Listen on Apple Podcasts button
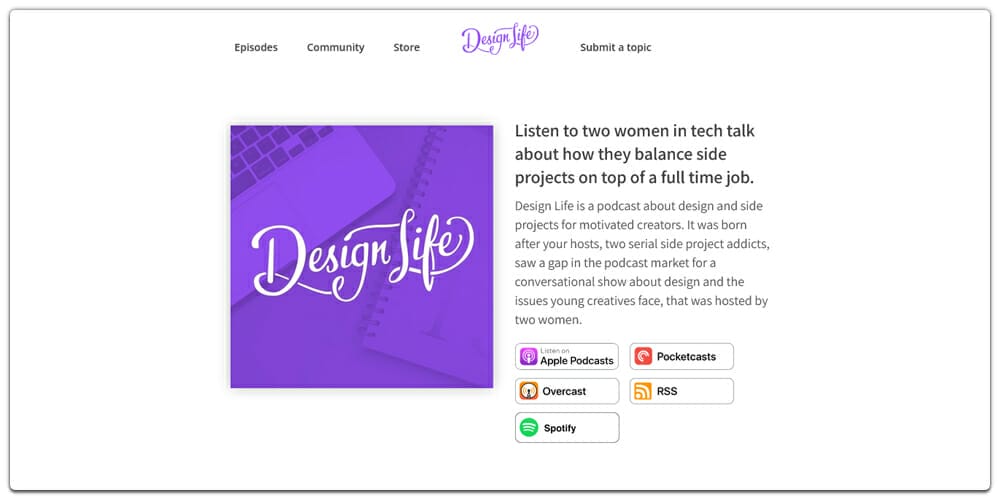 567,357
